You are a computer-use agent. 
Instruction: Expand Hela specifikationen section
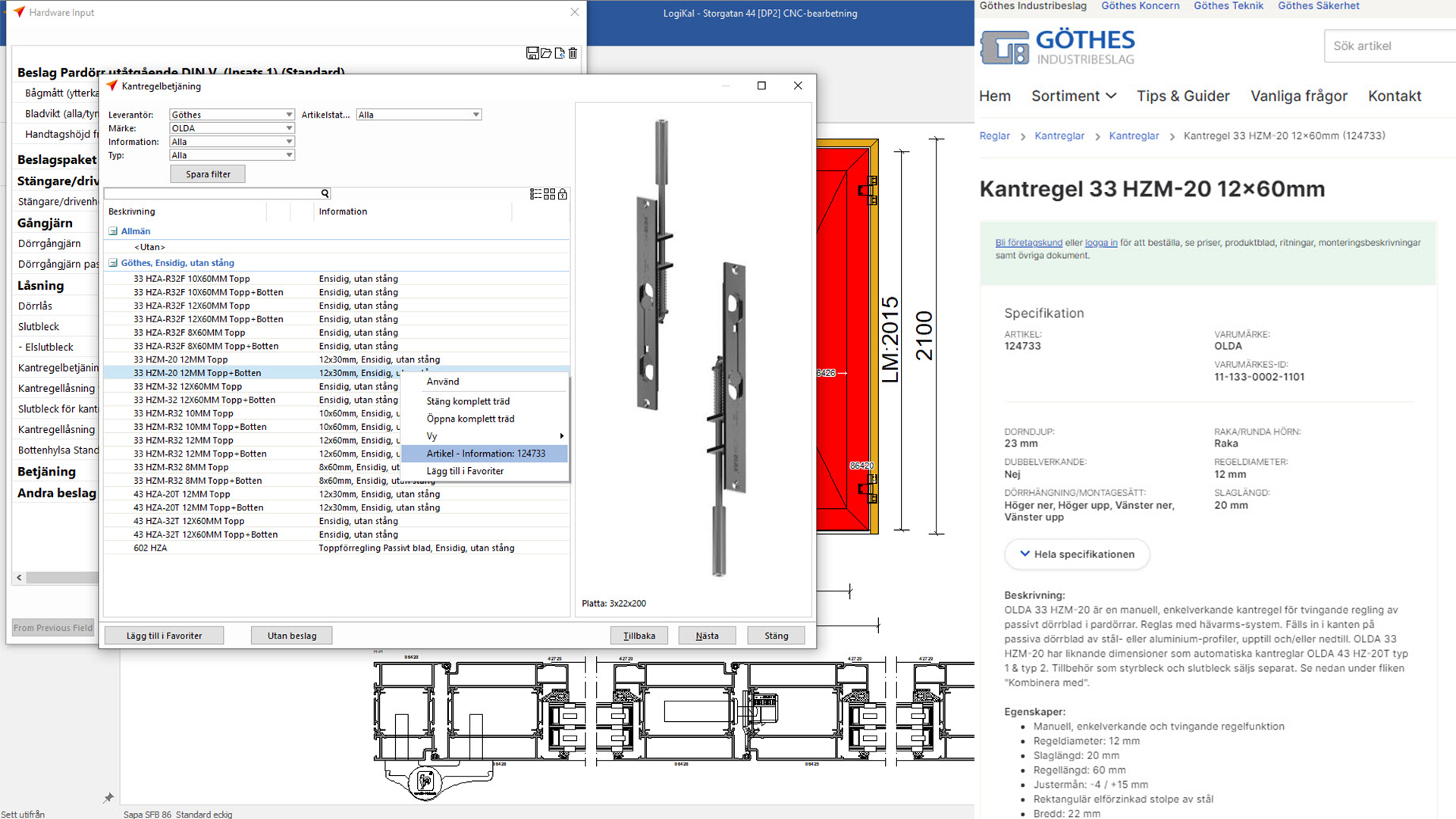(1077, 554)
